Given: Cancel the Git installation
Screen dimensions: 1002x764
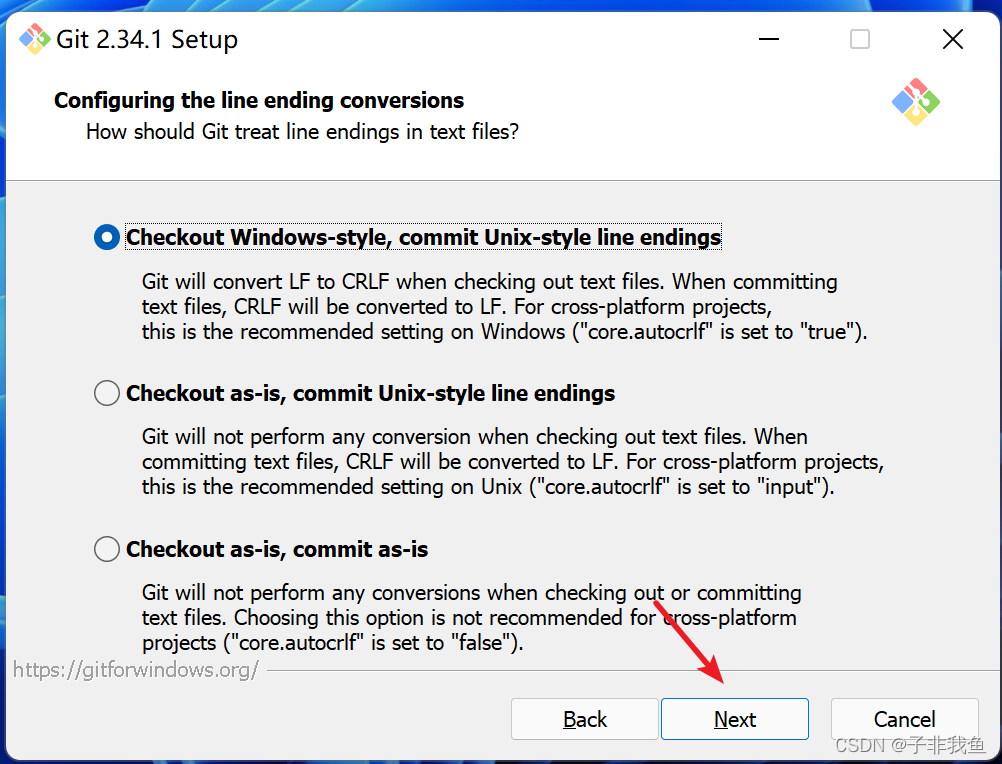Looking at the screenshot, I should click(x=905, y=719).
